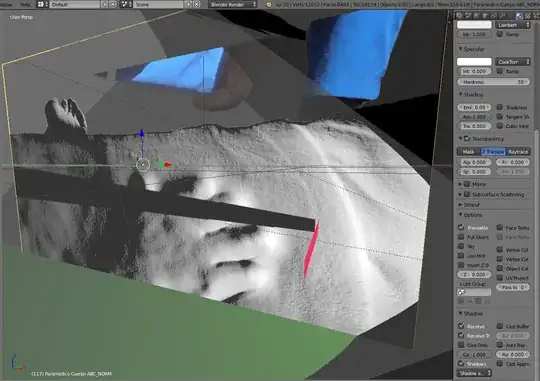Select the Z Transparency mode
The height and width of the screenshot is (381, 540).
(493, 152)
